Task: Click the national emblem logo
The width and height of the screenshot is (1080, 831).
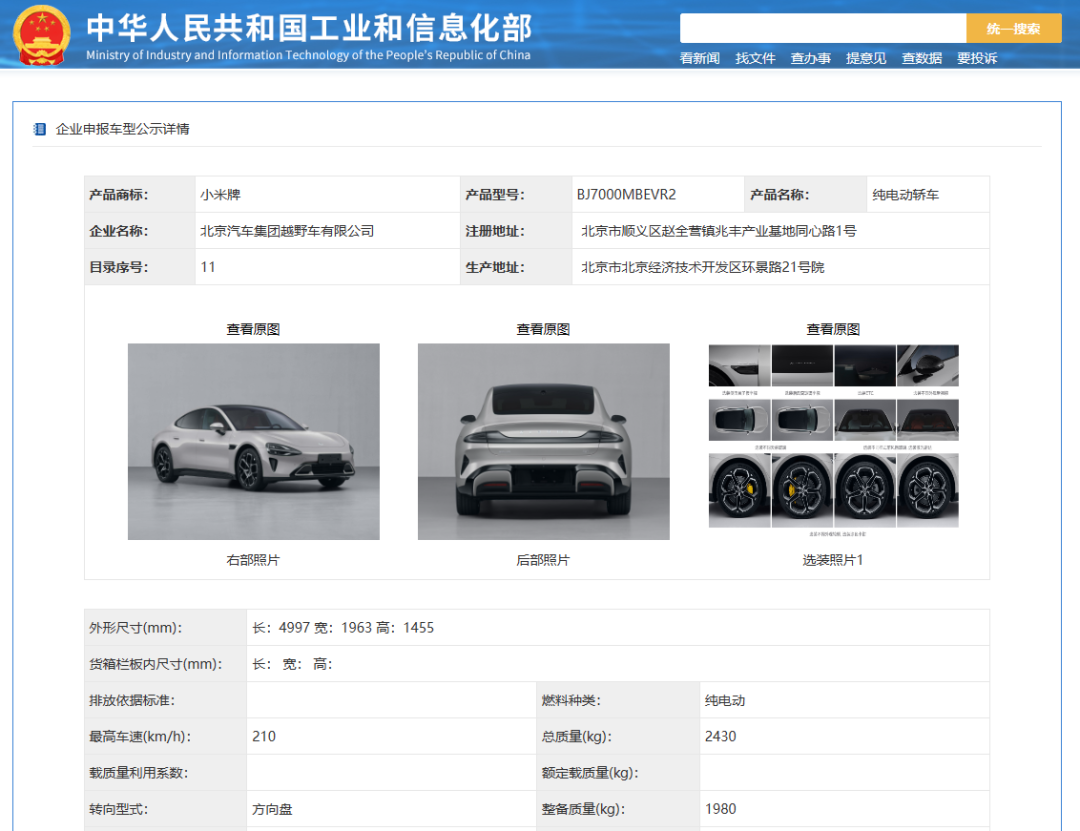Action: [x=42, y=34]
